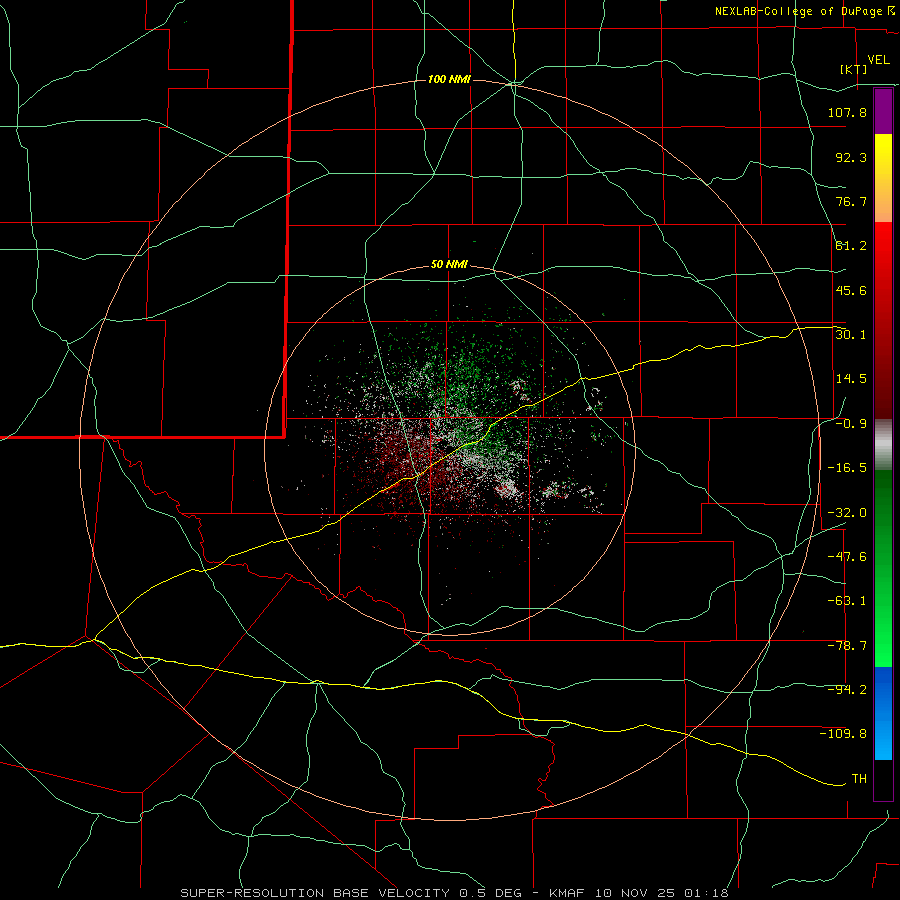The width and height of the screenshot is (900, 900).
Task: Click the gray near-zero segment of the color bar
Action: (883, 445)
